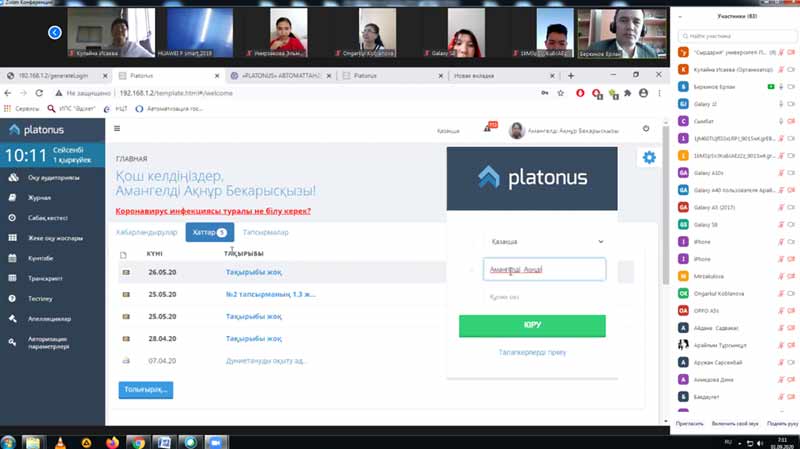Open the Күнтізбе calendar section

click(x=42, y=258)
